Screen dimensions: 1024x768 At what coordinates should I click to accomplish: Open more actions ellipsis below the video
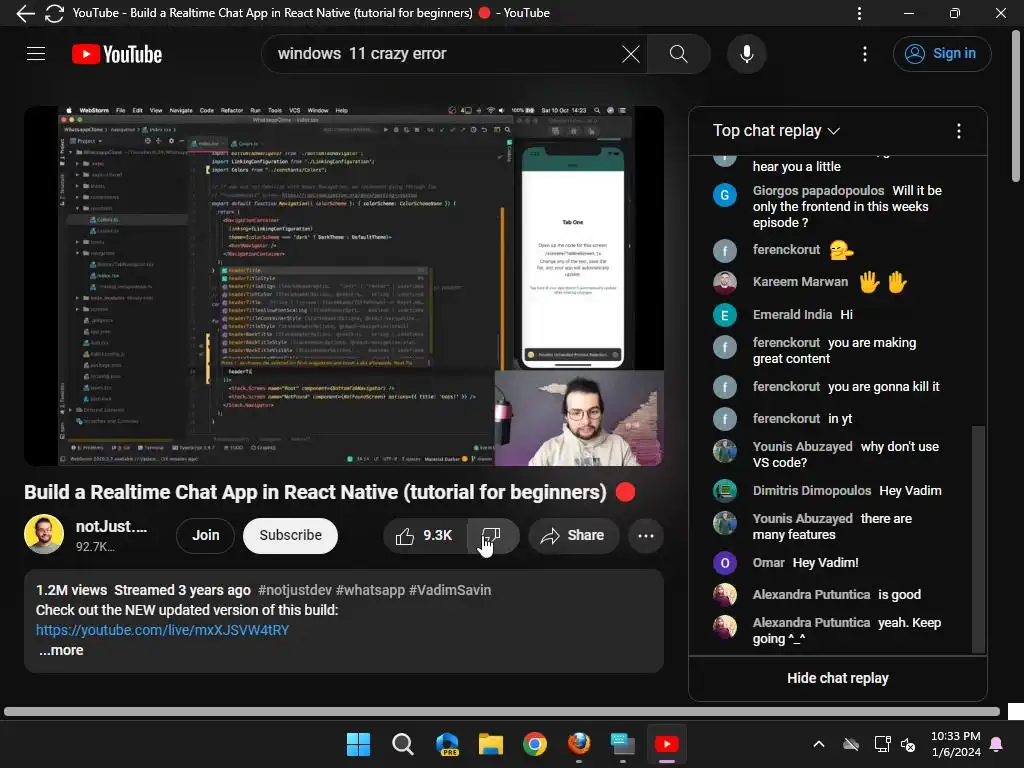(645, 536)
